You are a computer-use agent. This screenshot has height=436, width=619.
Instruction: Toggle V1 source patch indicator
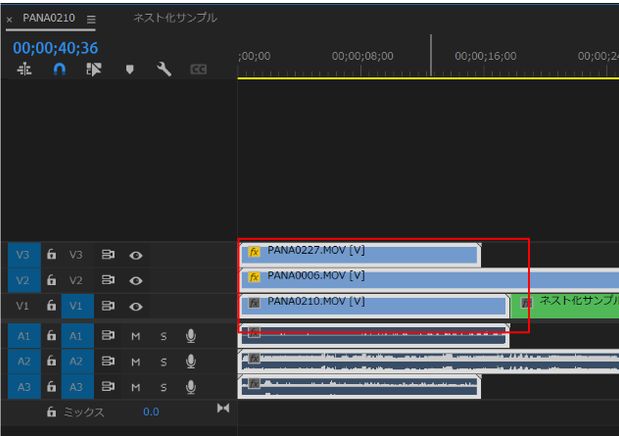pyautogui.click(x=23, y=306)
